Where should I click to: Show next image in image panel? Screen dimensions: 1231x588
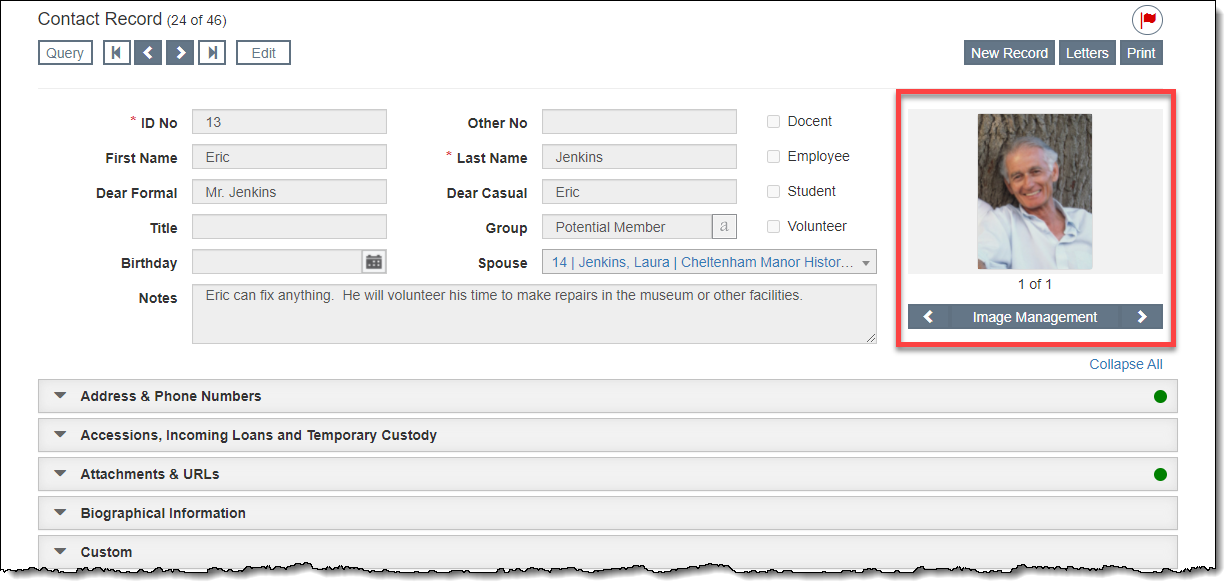coord(1142,317)
